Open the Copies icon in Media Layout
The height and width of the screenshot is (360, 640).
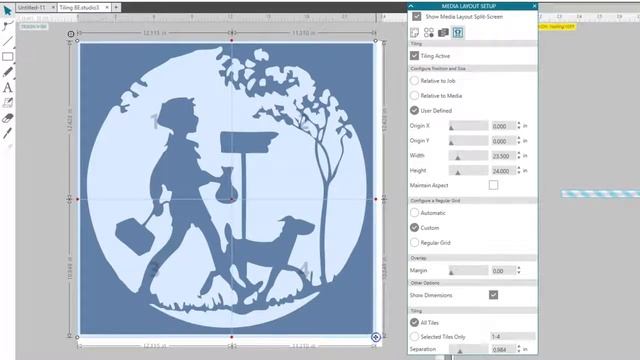click(x=443, y=33)
